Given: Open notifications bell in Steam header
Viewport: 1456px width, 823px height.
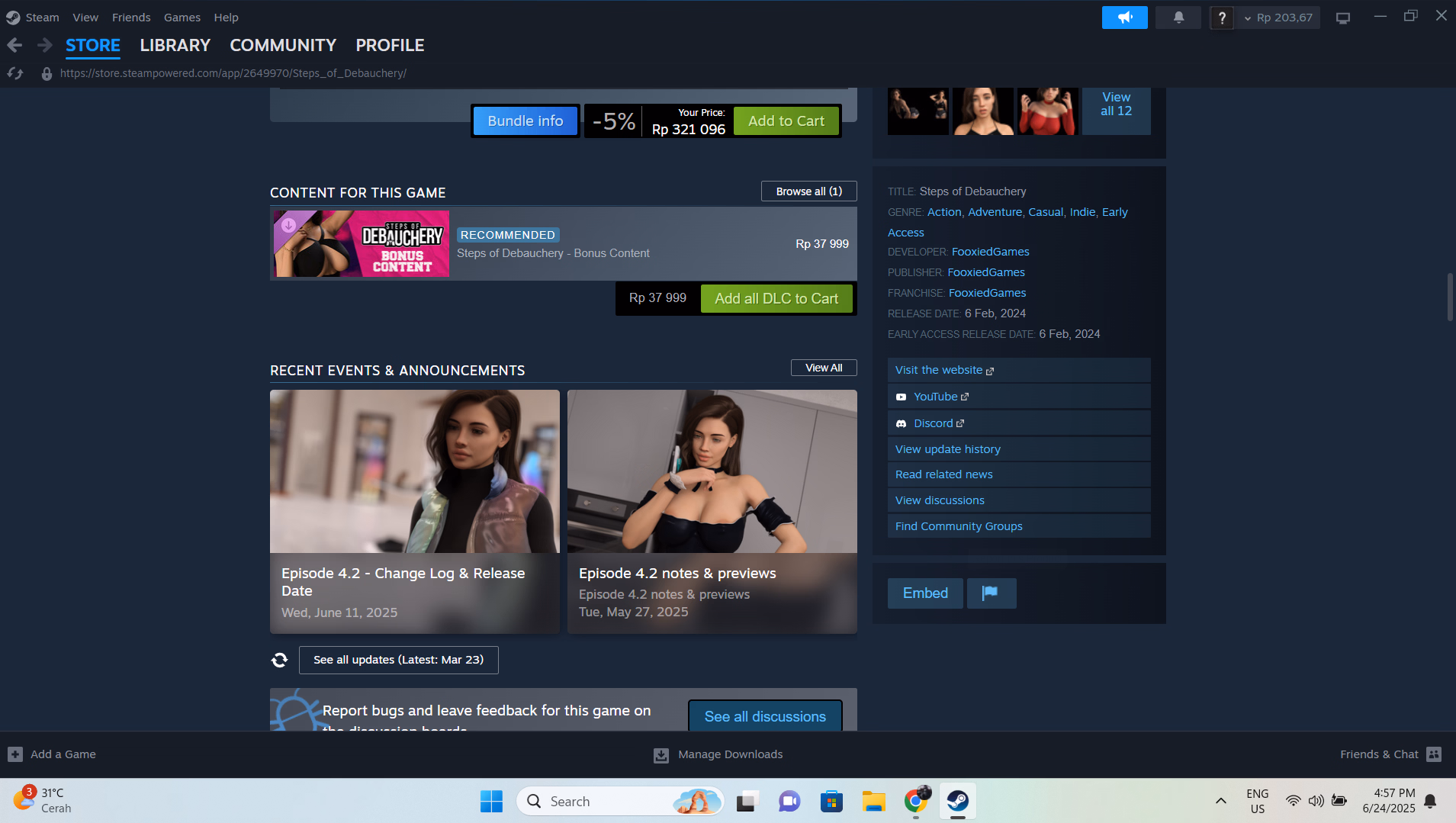Looking at the screenshot, I should (x=1178, y=17).
